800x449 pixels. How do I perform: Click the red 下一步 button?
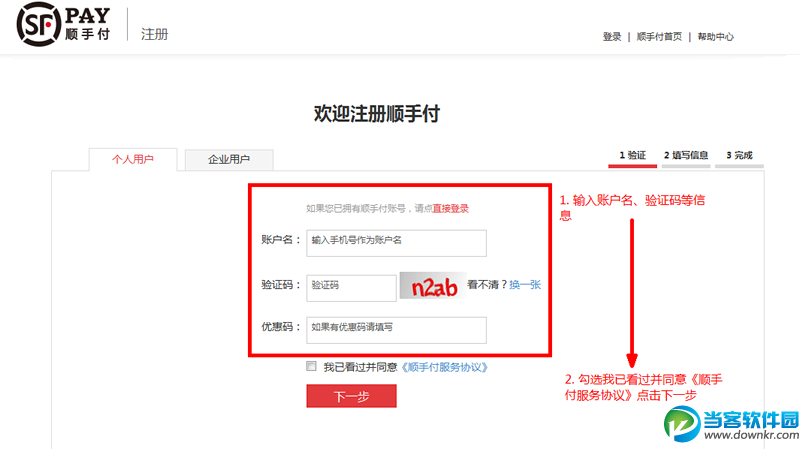pyautogui.click(x=352, y=396)
